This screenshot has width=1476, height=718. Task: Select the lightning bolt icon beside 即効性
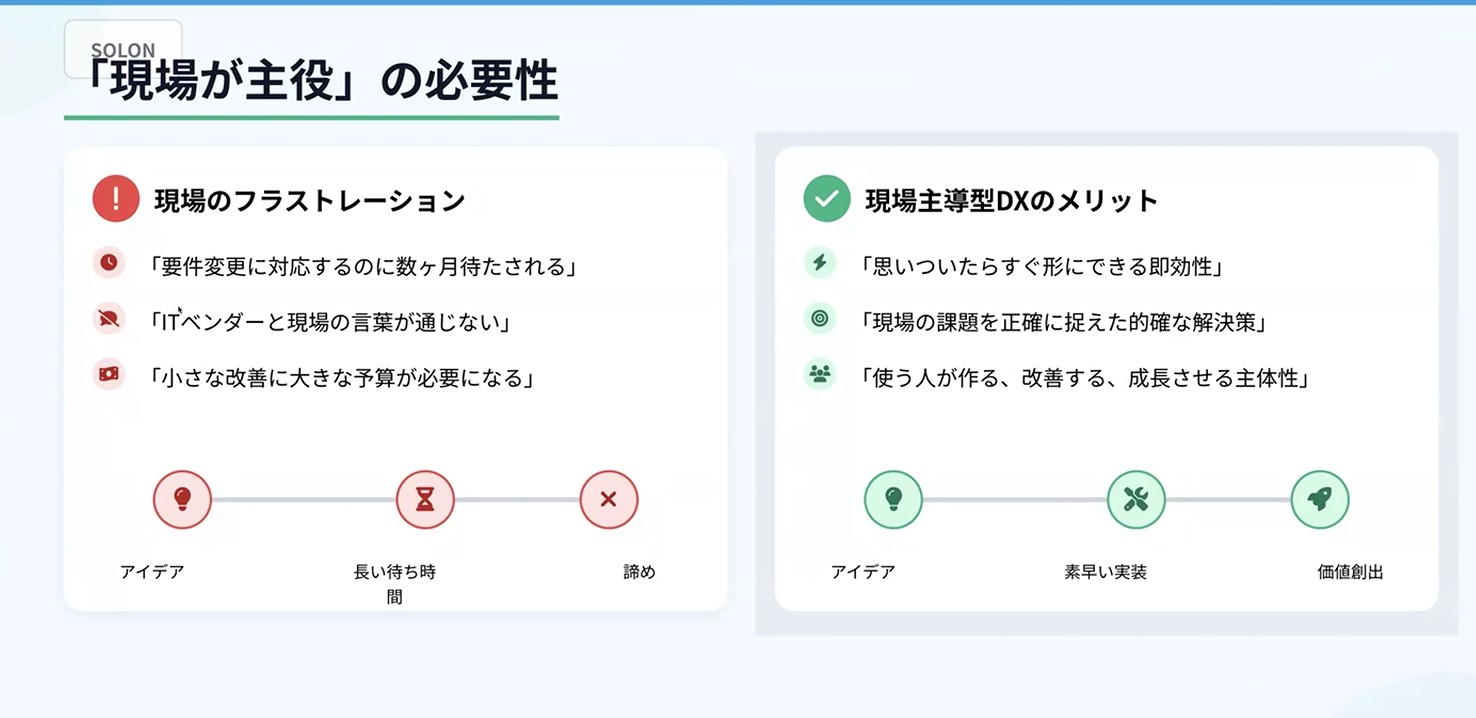pos(820,263)
